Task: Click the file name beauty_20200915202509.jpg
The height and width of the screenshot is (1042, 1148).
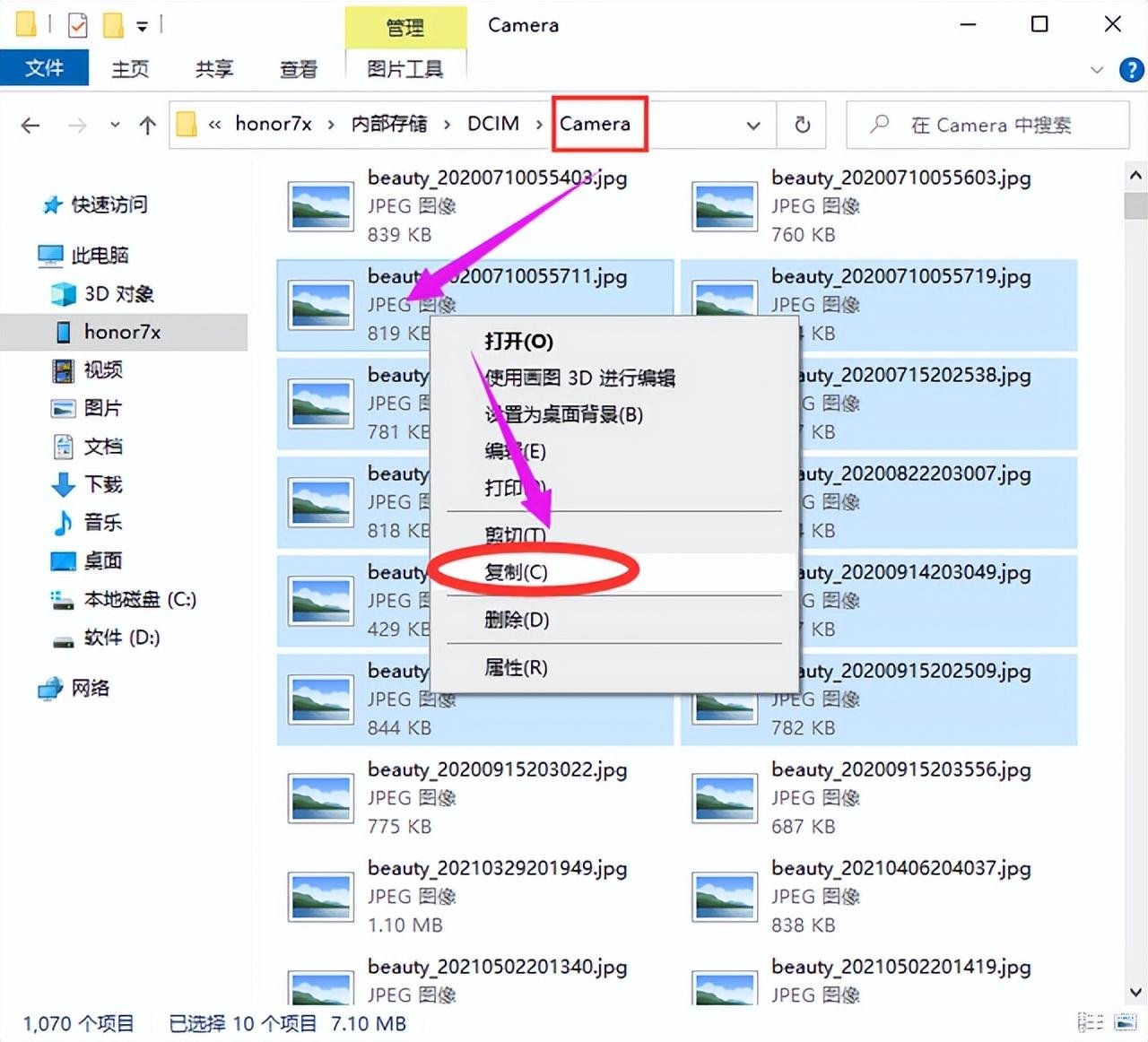Action: 913,671
